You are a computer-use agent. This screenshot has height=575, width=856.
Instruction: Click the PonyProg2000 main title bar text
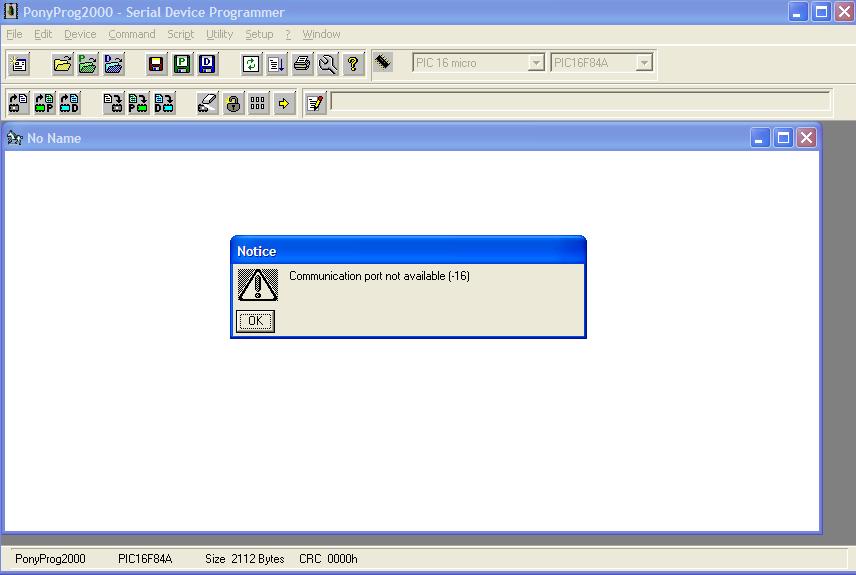tap(154, 12)
